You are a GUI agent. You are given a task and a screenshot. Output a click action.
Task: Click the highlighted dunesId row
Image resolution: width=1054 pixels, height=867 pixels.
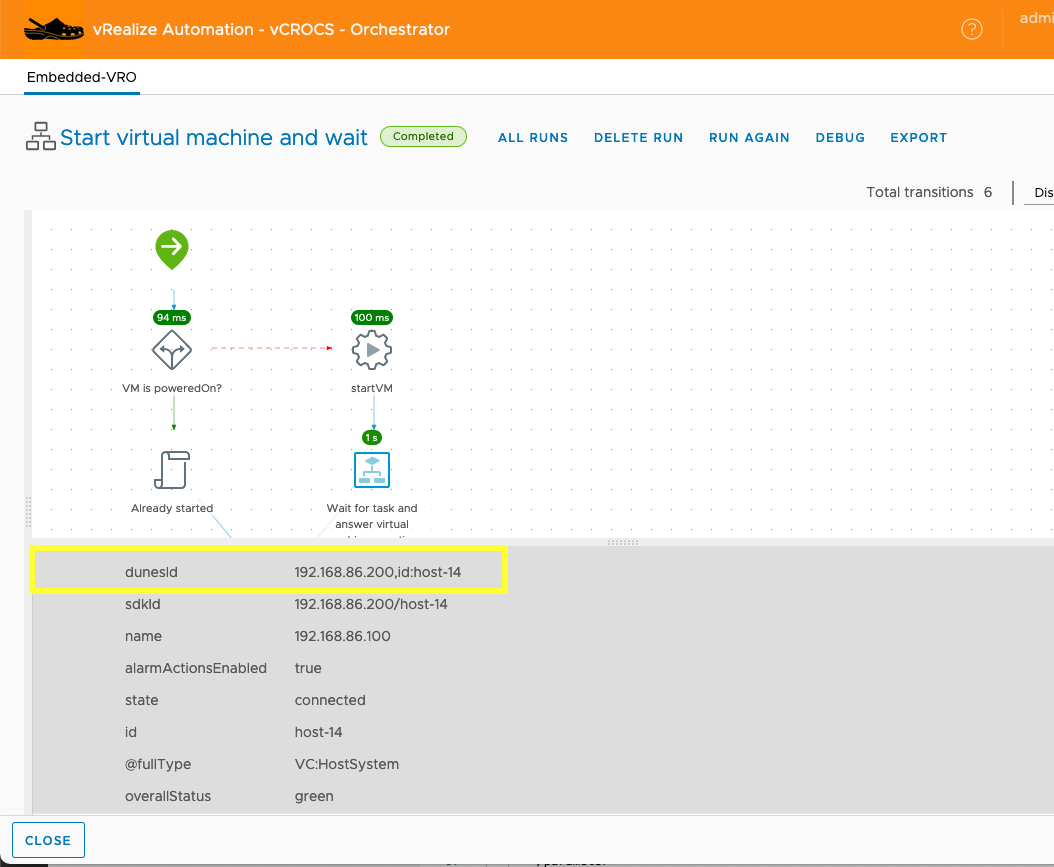pos(269,572)
